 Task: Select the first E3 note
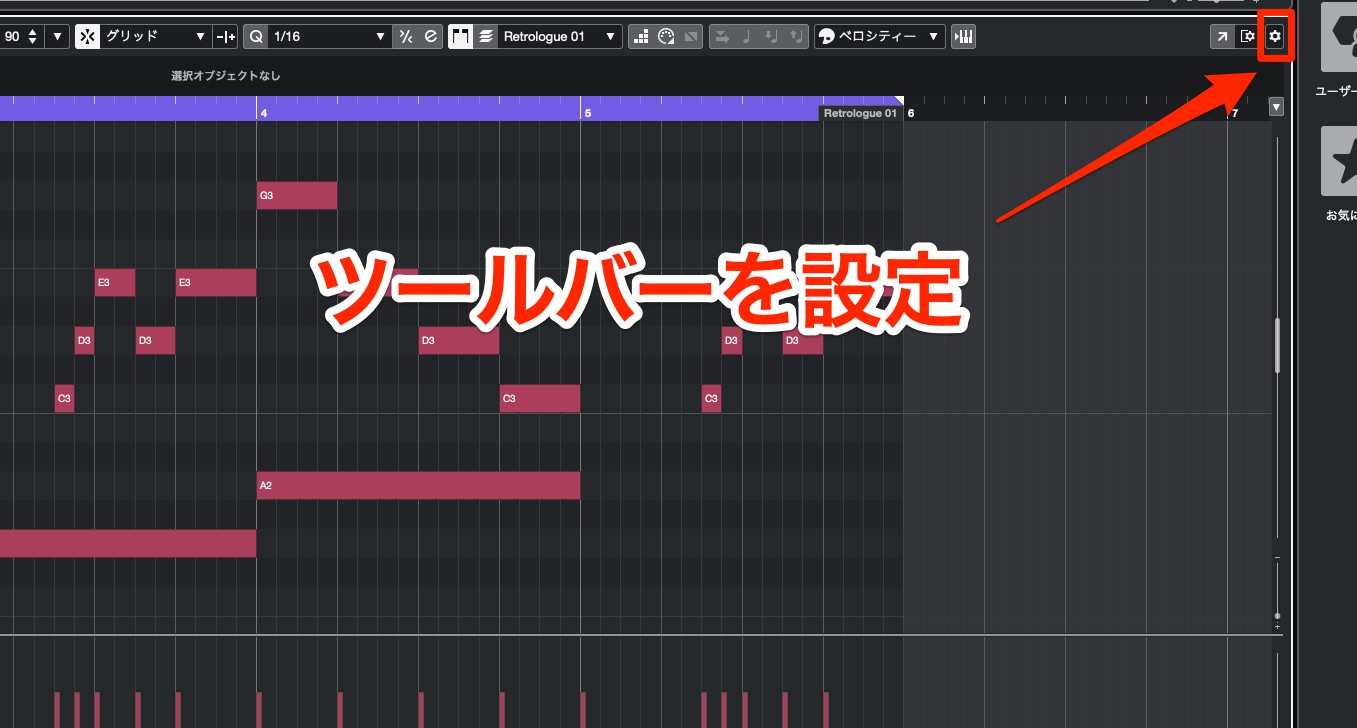pyautogui.click(x=115, y=283)
